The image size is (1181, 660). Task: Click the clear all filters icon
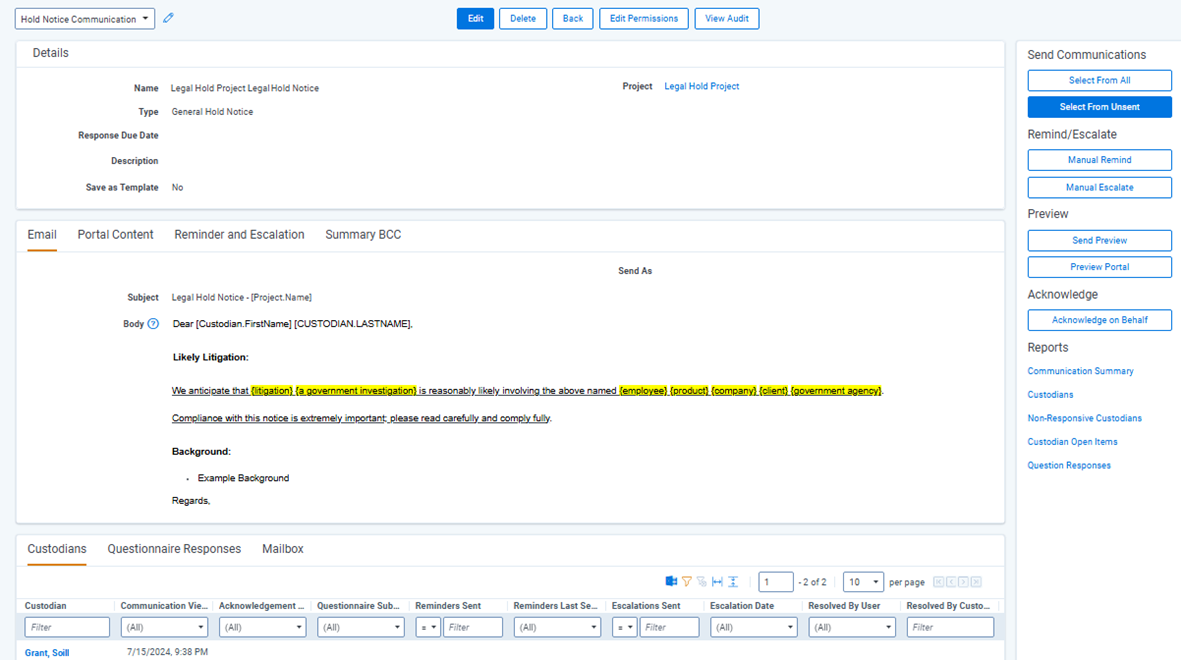pyautogui.click(x=702, y=582)
